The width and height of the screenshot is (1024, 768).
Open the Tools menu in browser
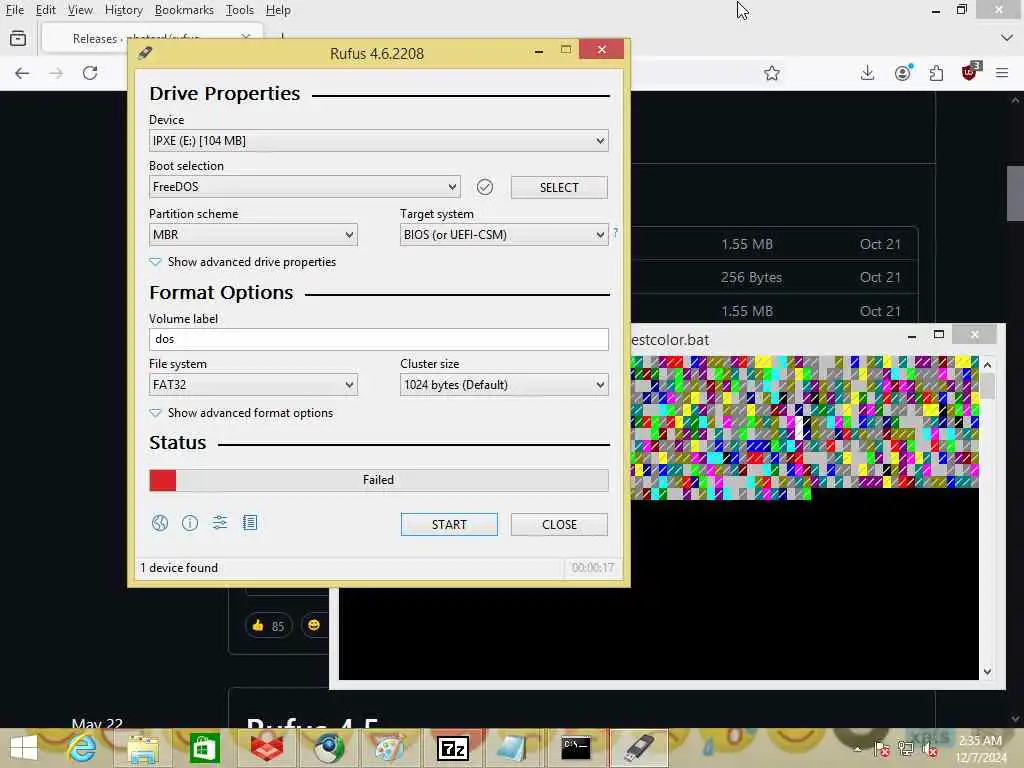point(239,10)
